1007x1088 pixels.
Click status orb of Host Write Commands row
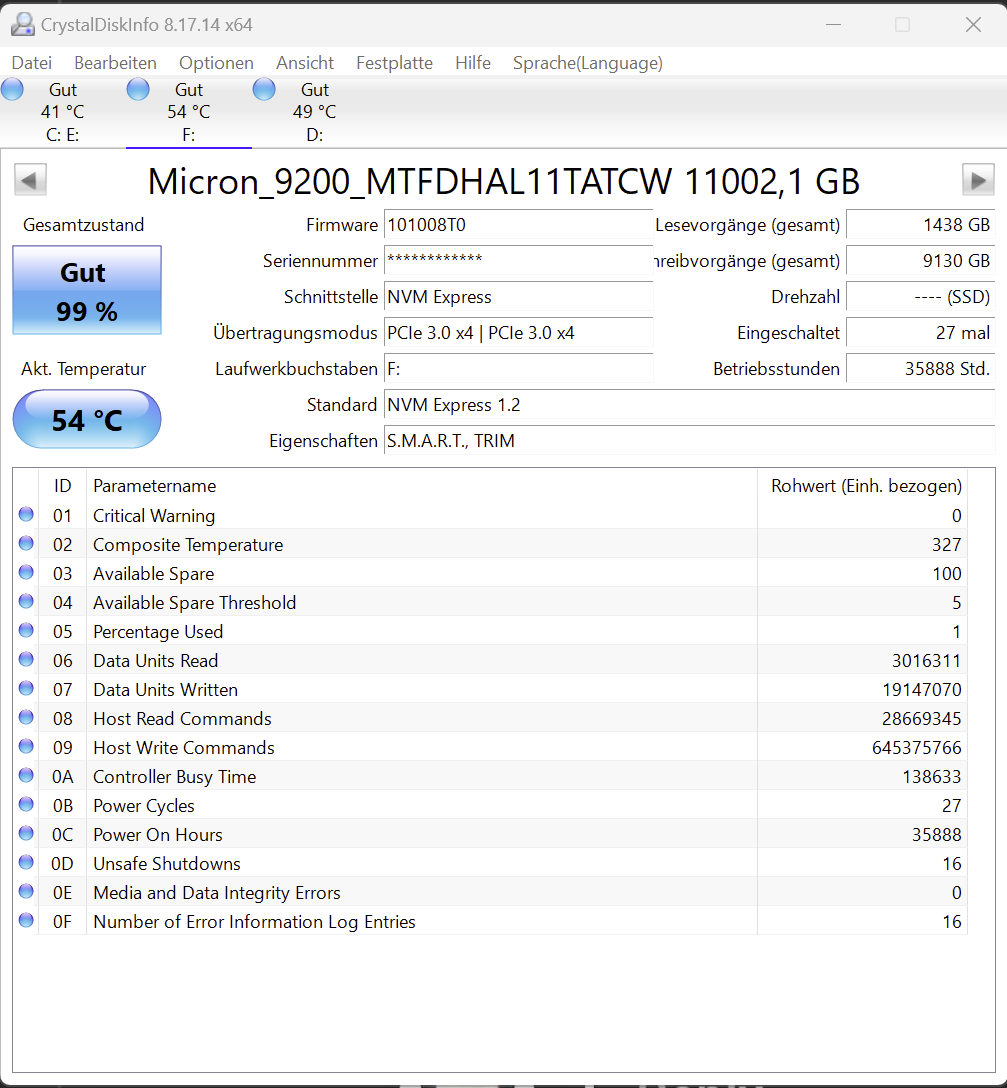(26, 746)
